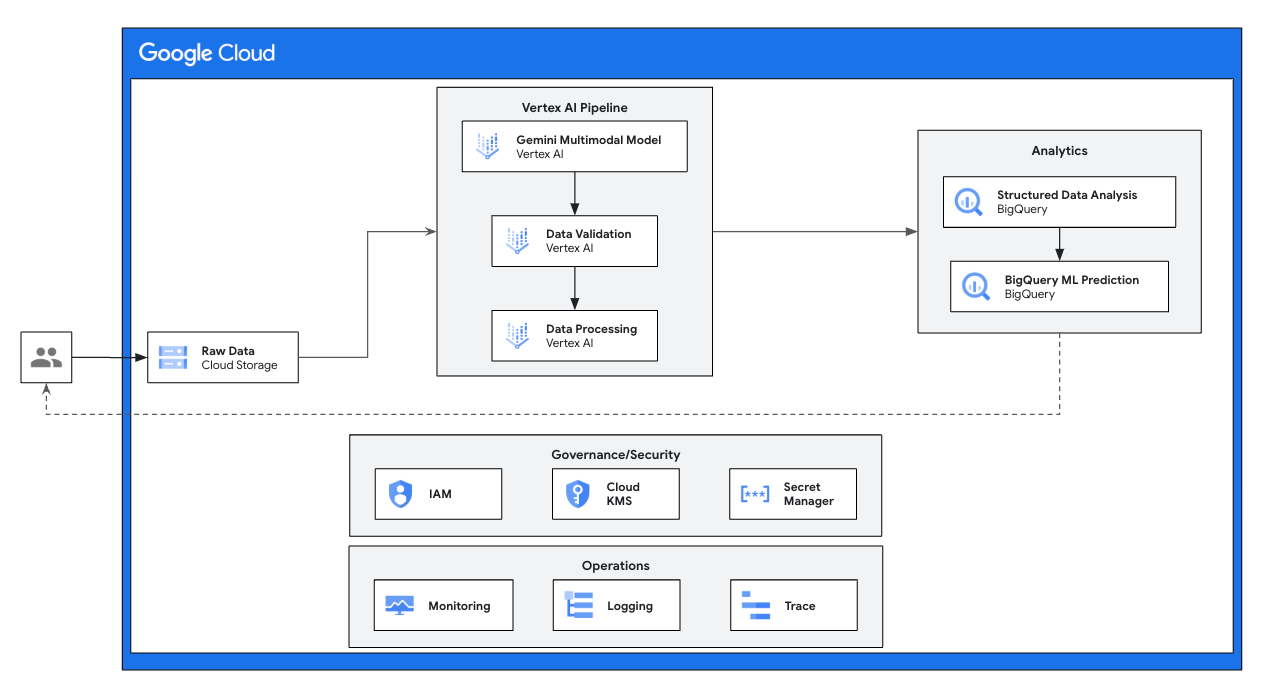Click the Cloud Storage subtitle under Raw Data
Viewport: 1262px width, 696px height.
[x=240, y=365]
